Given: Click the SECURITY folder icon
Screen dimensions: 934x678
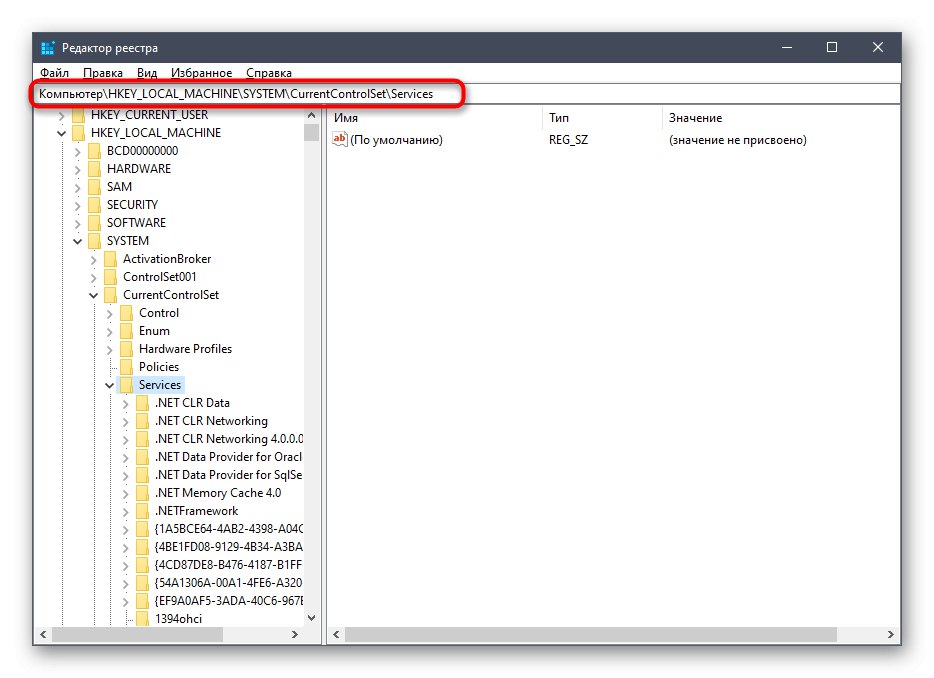Looking at the screenshot, I should tap(94, 205).
